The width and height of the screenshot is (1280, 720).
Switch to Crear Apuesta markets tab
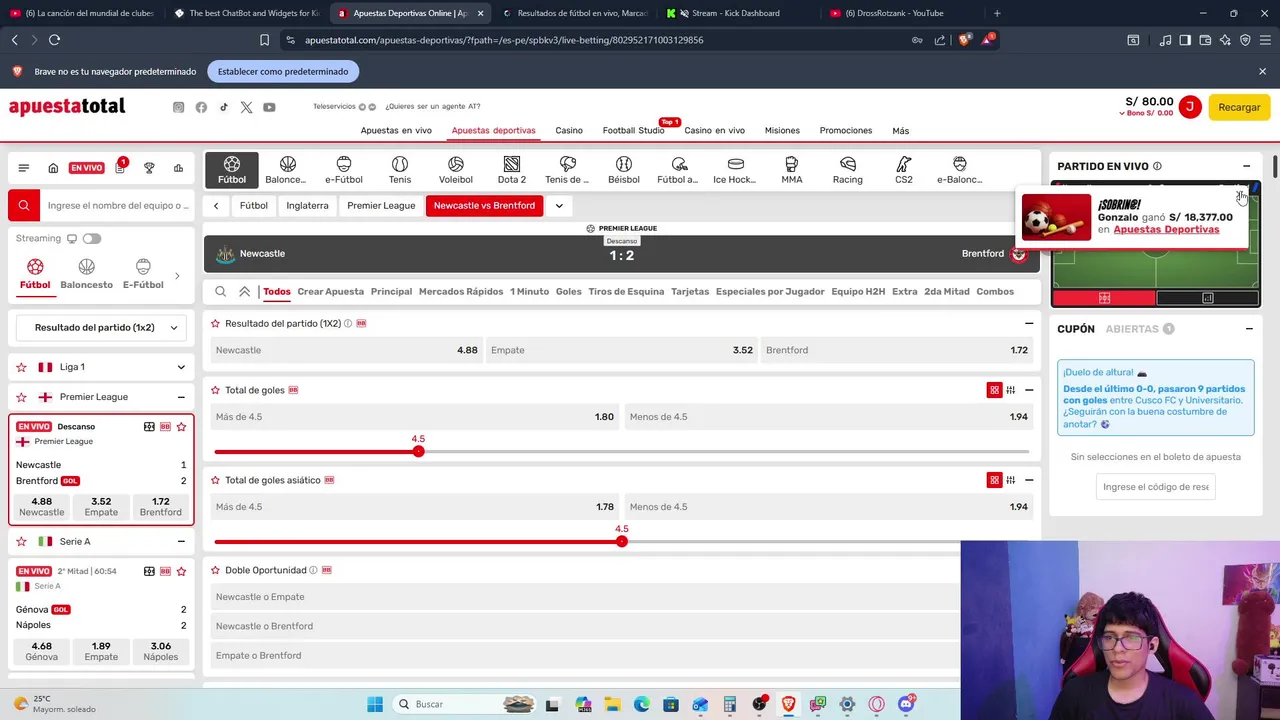[330, 292]
